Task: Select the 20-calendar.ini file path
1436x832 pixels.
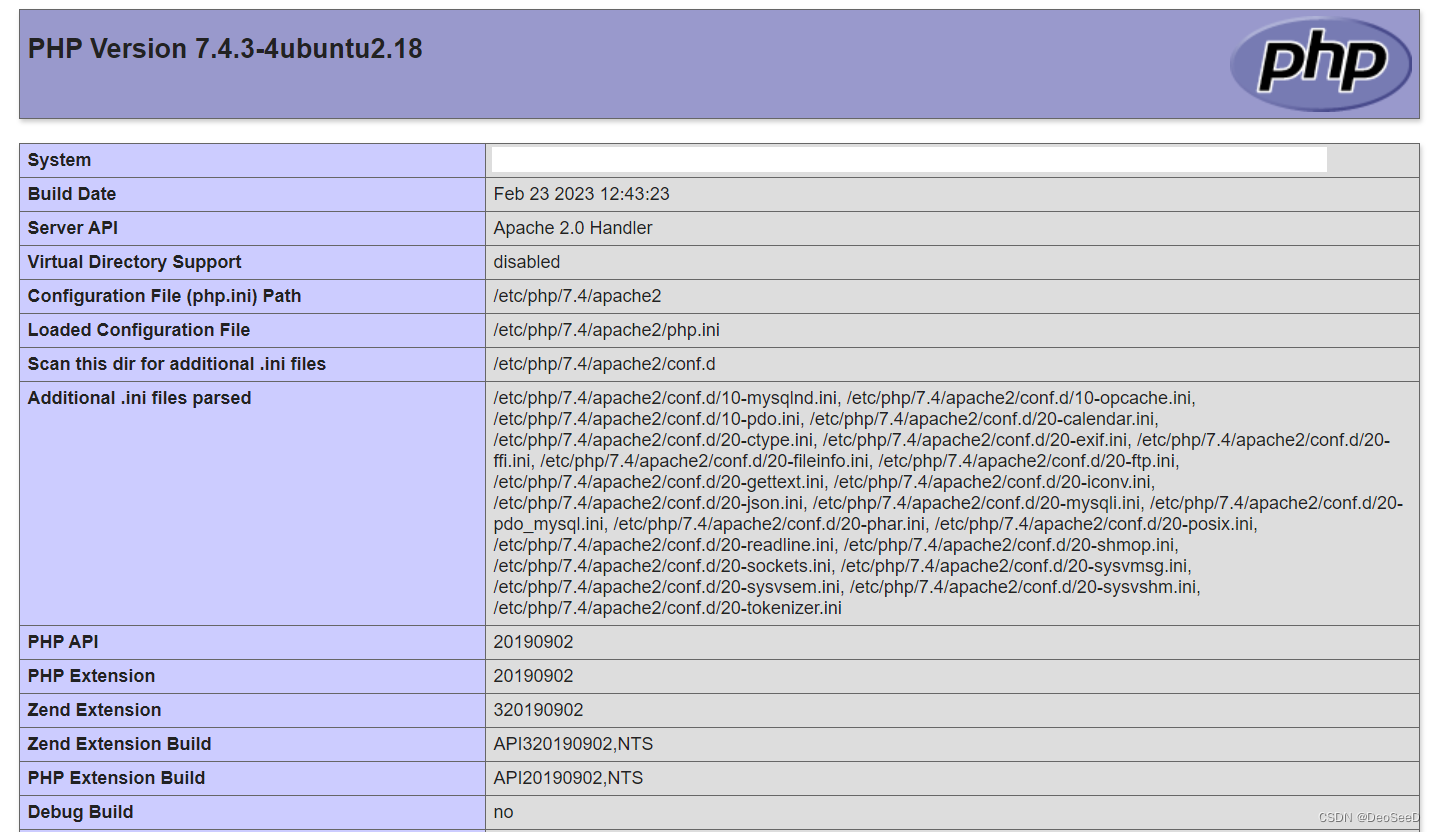Action: (x=982, y=419)
